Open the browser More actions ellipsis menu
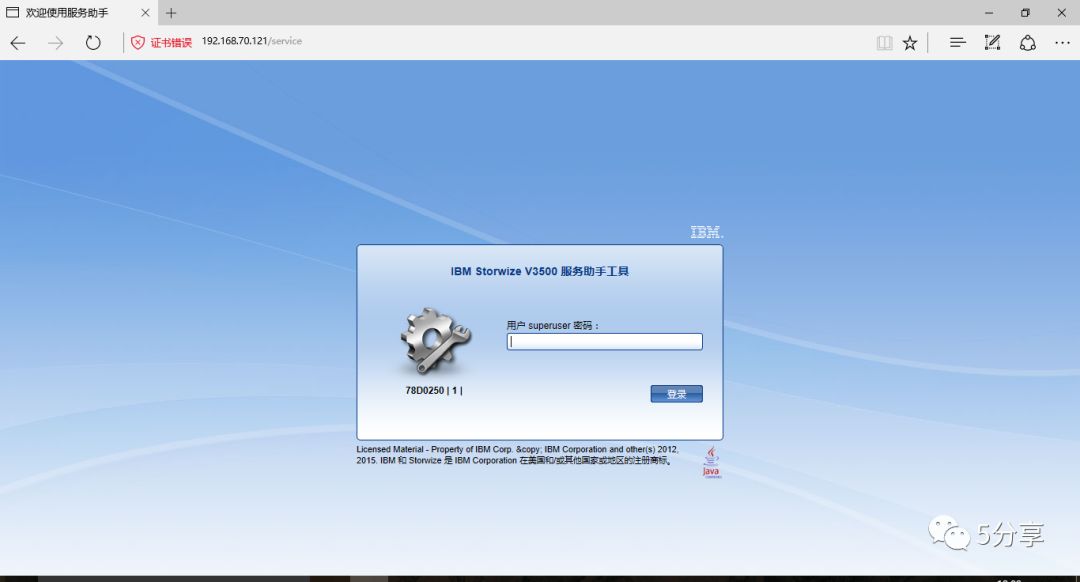The height and width of the screenshot is (582, 1080). pyautogui.click(x=1062, y=43)
